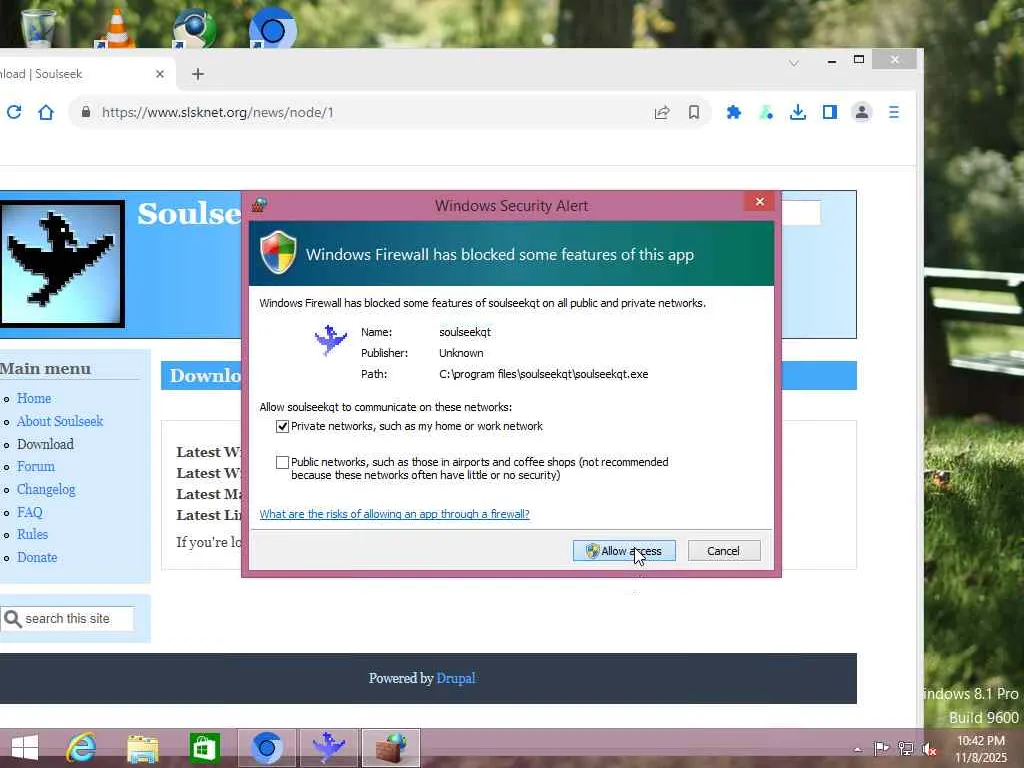Open the VLC cone desktop shortcut
The width and height of the screenshot is (1024, 768).
pyautogui.click(x=115, y=27)
